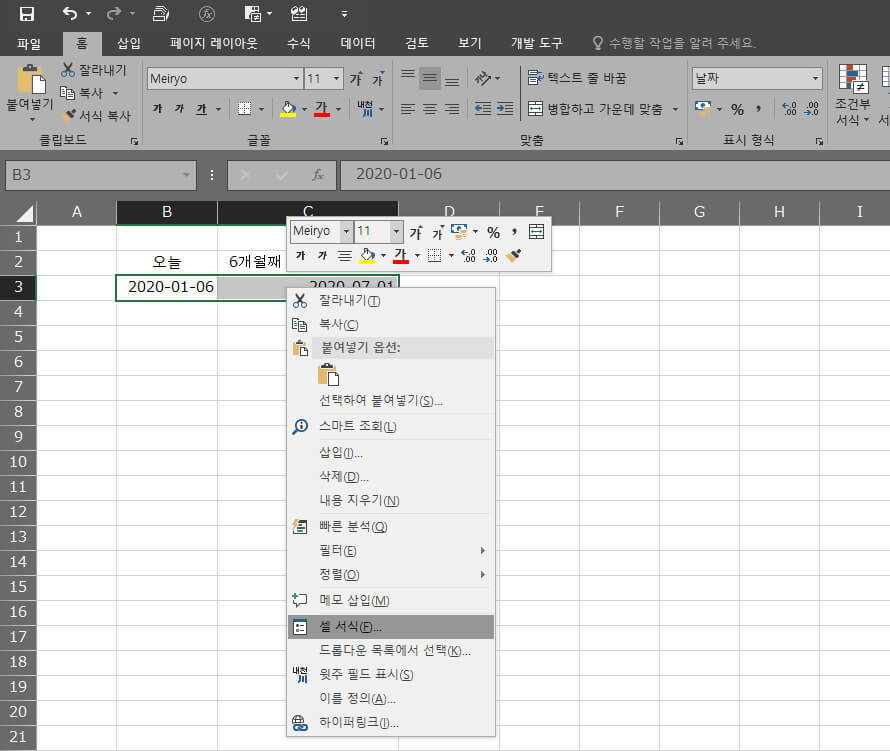This screenshot has width=890, height=751.
Task: Open the number format dropdown showing 날짜
Action: pyautogui.click(x=816, y=78)
